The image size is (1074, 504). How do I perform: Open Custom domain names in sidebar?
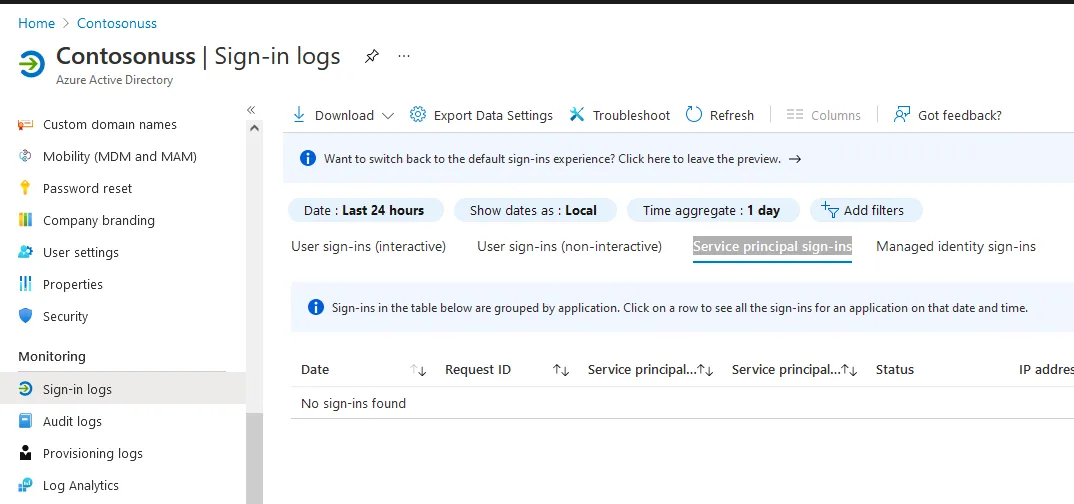pyautogui.click(x=110, y=125)
